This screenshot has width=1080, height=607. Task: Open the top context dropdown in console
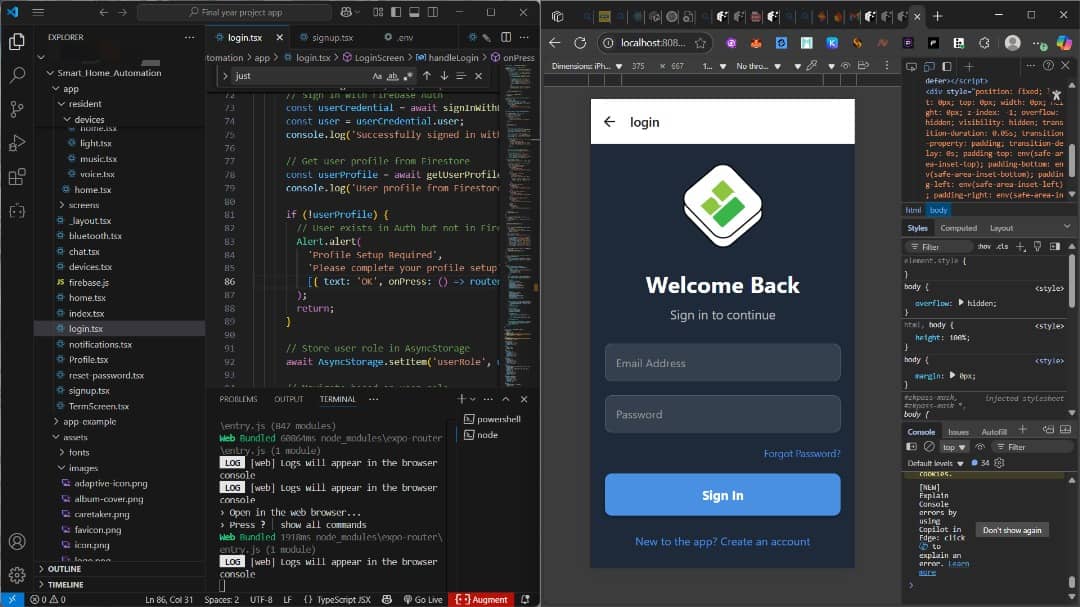click(x=955, y=447)
